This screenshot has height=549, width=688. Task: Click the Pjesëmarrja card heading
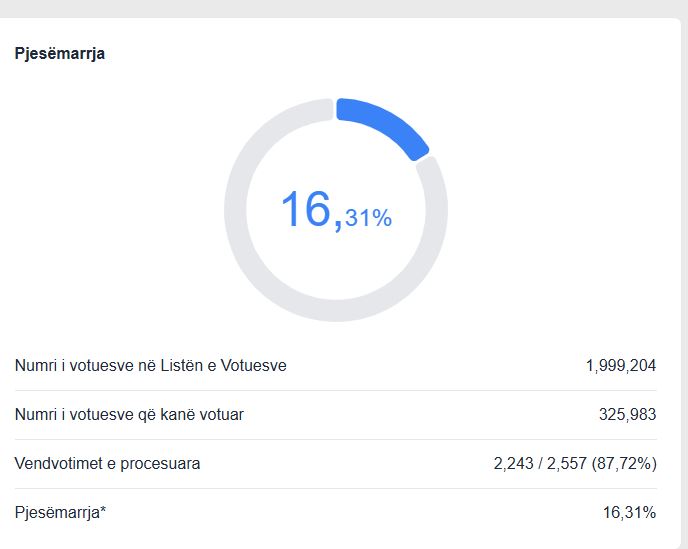point(60,54)
